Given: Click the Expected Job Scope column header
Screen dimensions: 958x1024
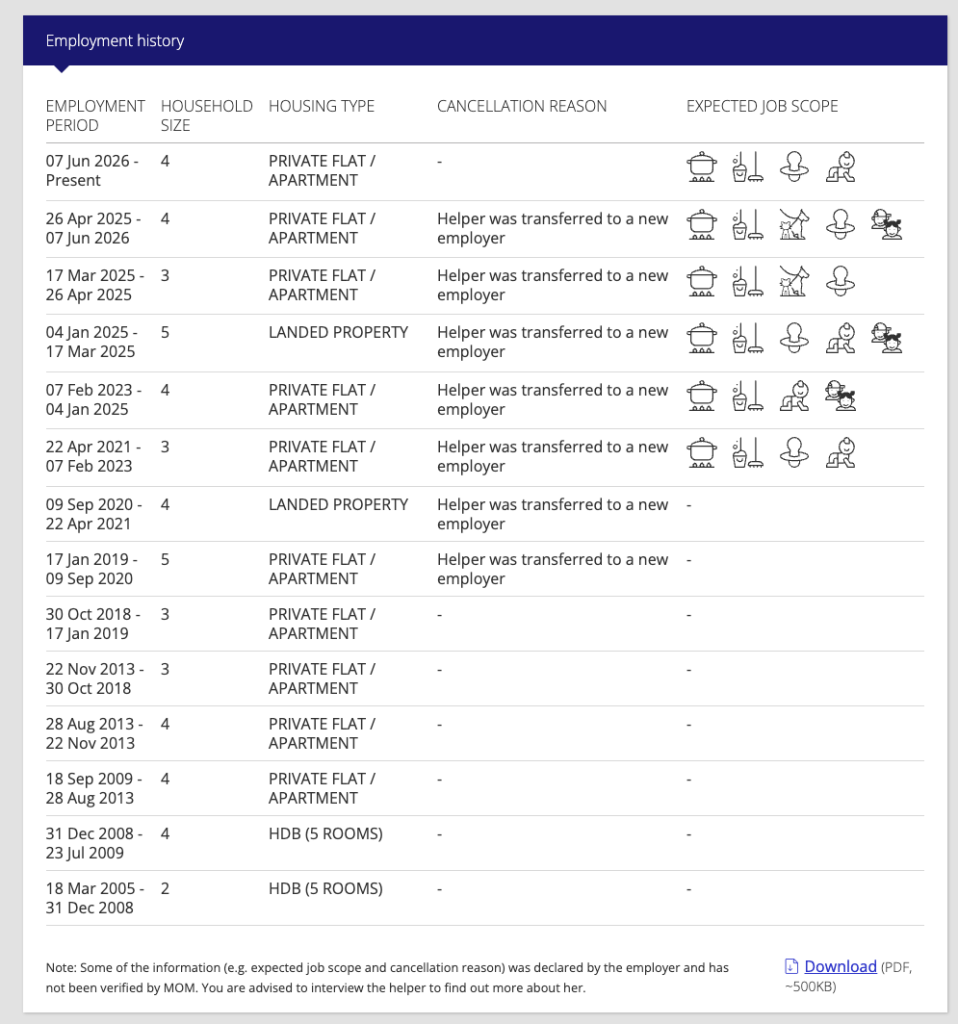Looking at the screenshot, I should tap(762, 106).
